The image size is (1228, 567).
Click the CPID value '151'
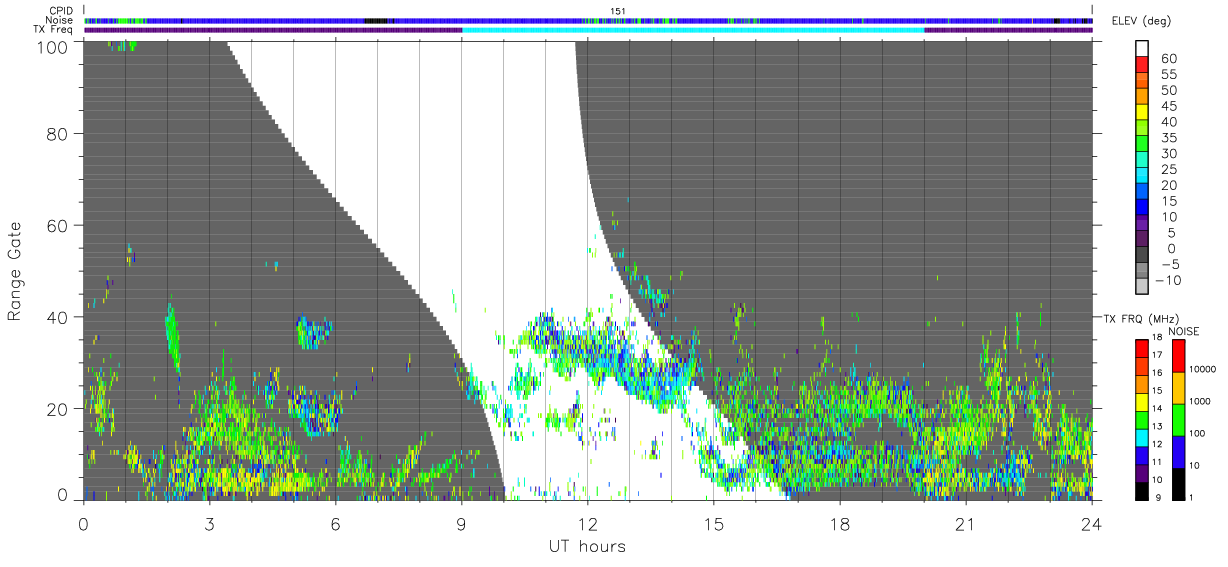click(617, 11)
